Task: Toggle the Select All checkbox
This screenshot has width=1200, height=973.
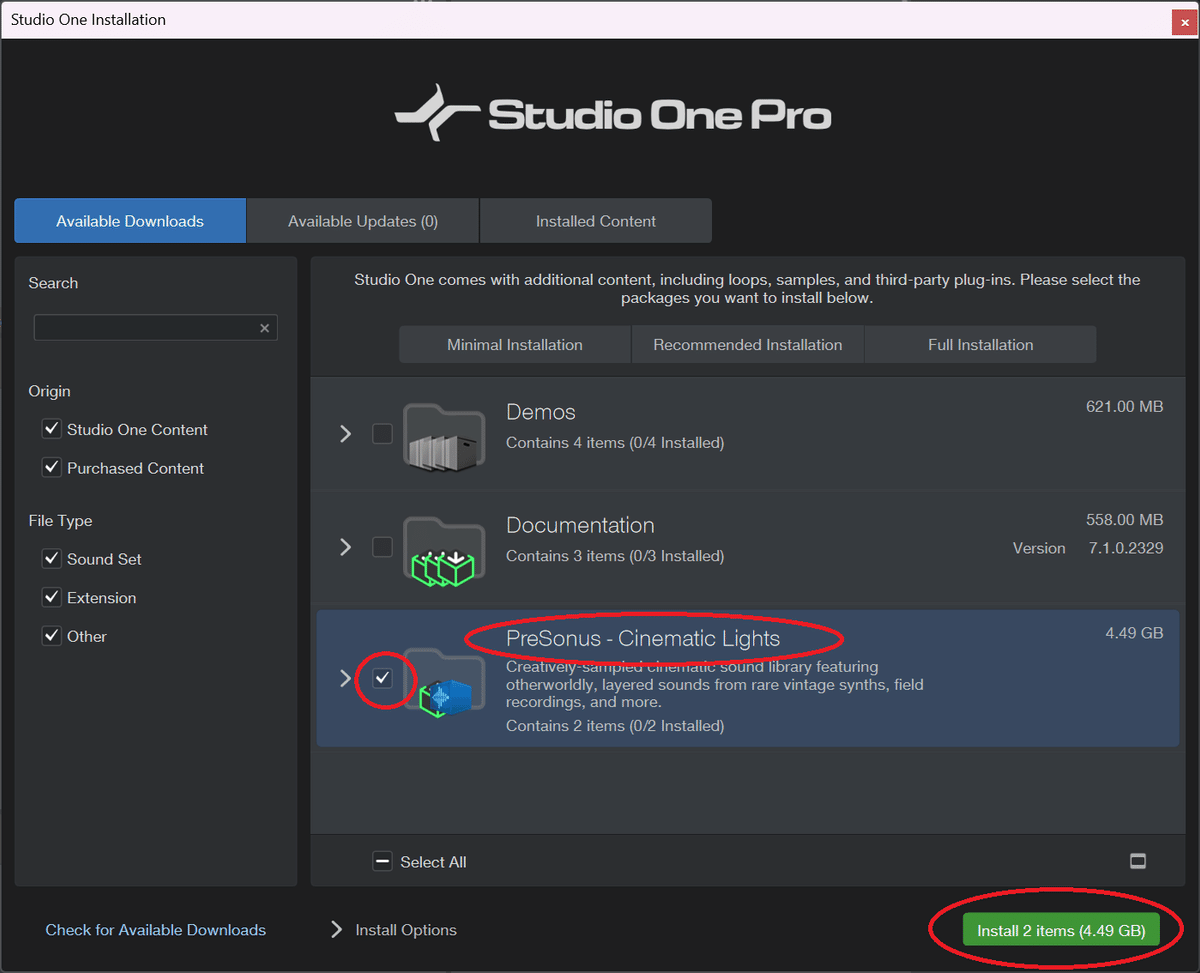Action: tap(382, 861)
